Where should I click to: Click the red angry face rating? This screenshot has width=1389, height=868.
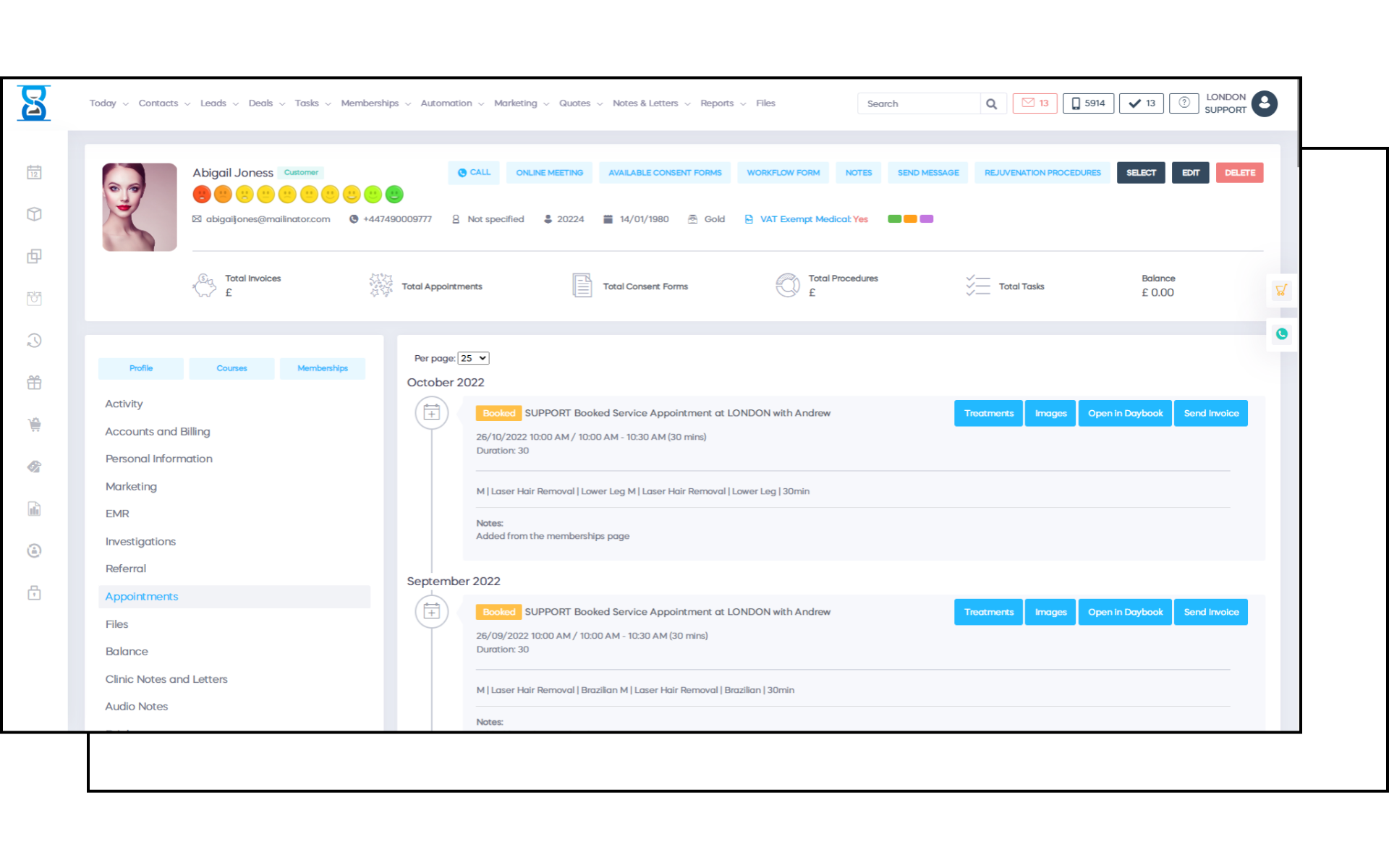[x=202, y=195]
